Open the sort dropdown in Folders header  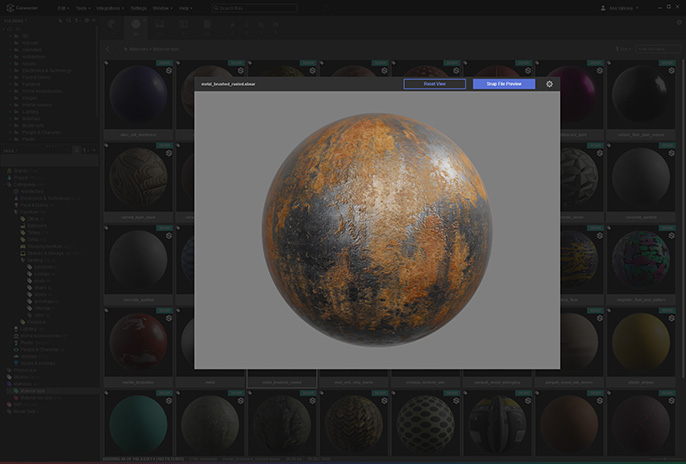tap(77, 21)
